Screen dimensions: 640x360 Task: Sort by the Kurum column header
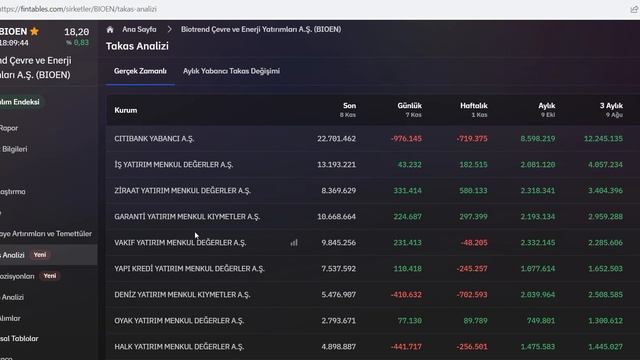coord(126,110)
